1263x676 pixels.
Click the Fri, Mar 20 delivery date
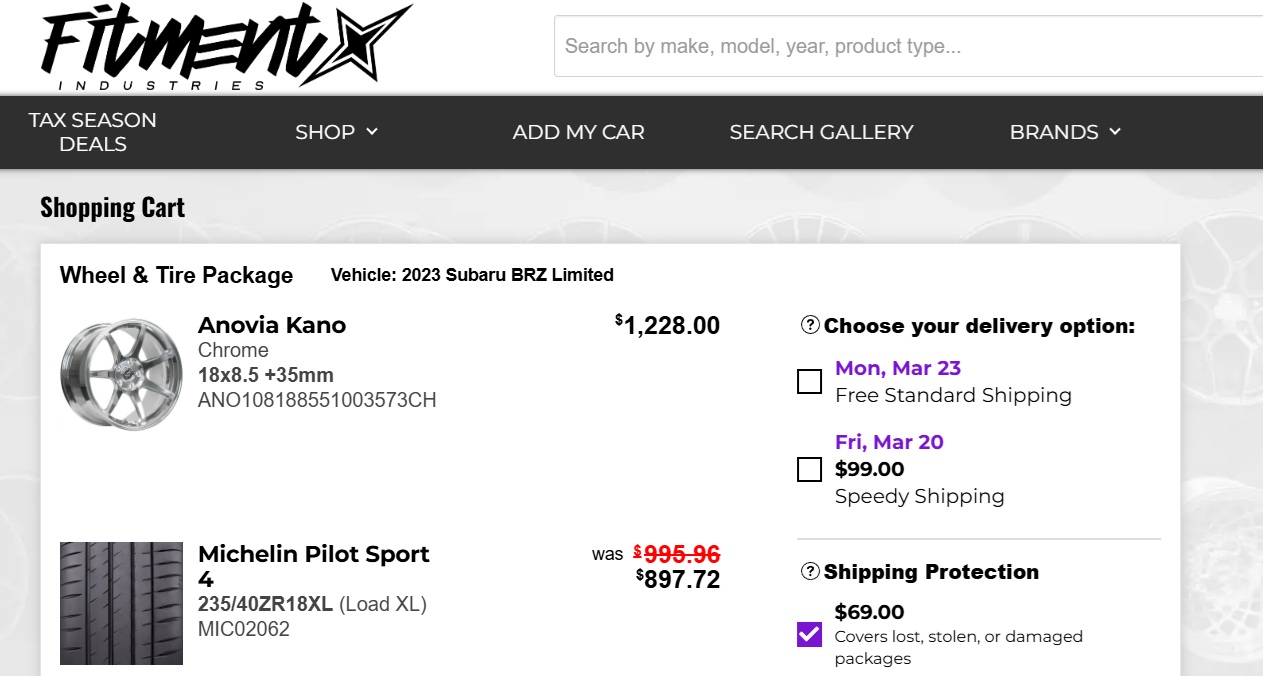click(x=889, y=442)
